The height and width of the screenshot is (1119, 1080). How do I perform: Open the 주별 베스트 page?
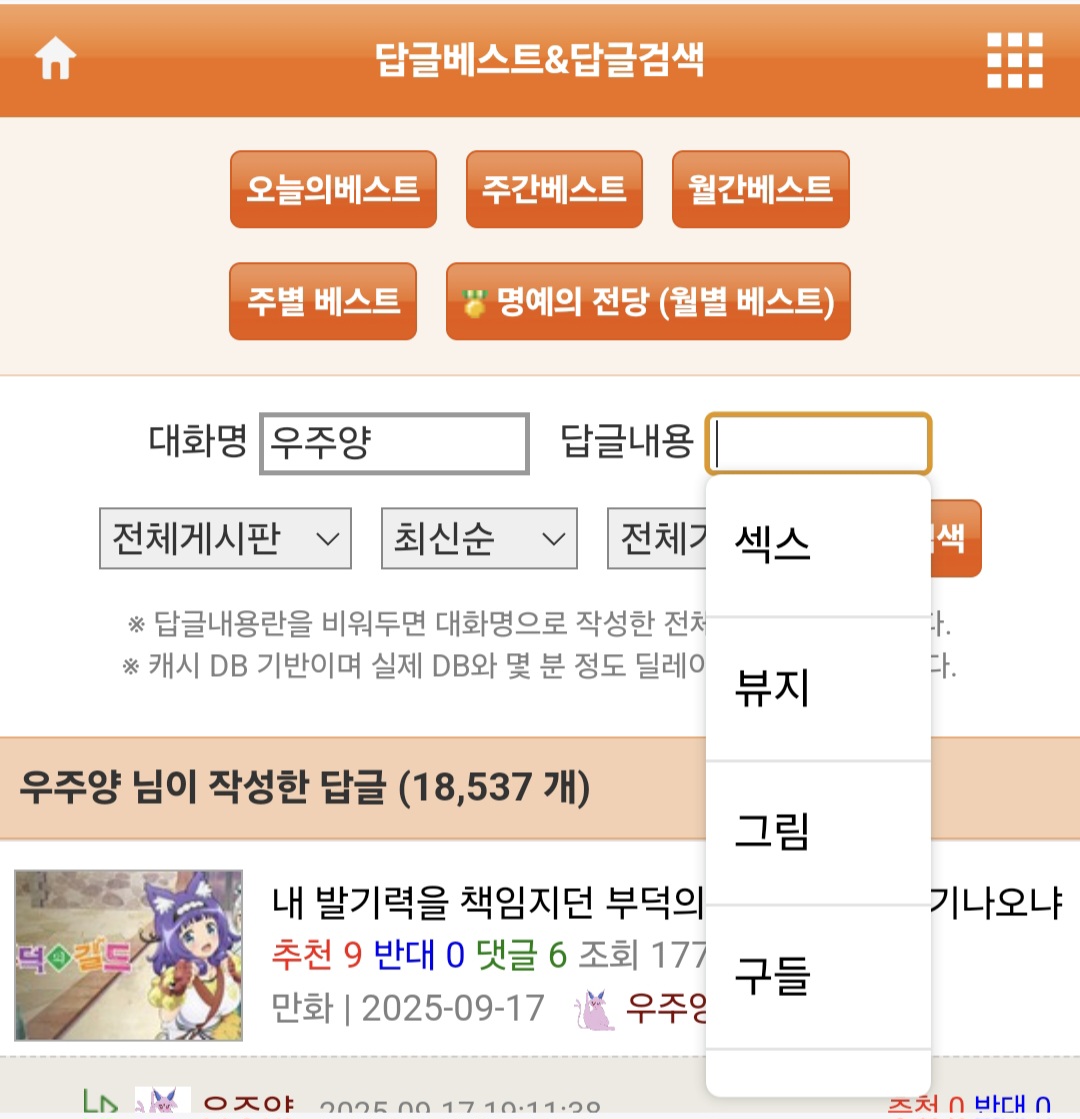[323, 301]
